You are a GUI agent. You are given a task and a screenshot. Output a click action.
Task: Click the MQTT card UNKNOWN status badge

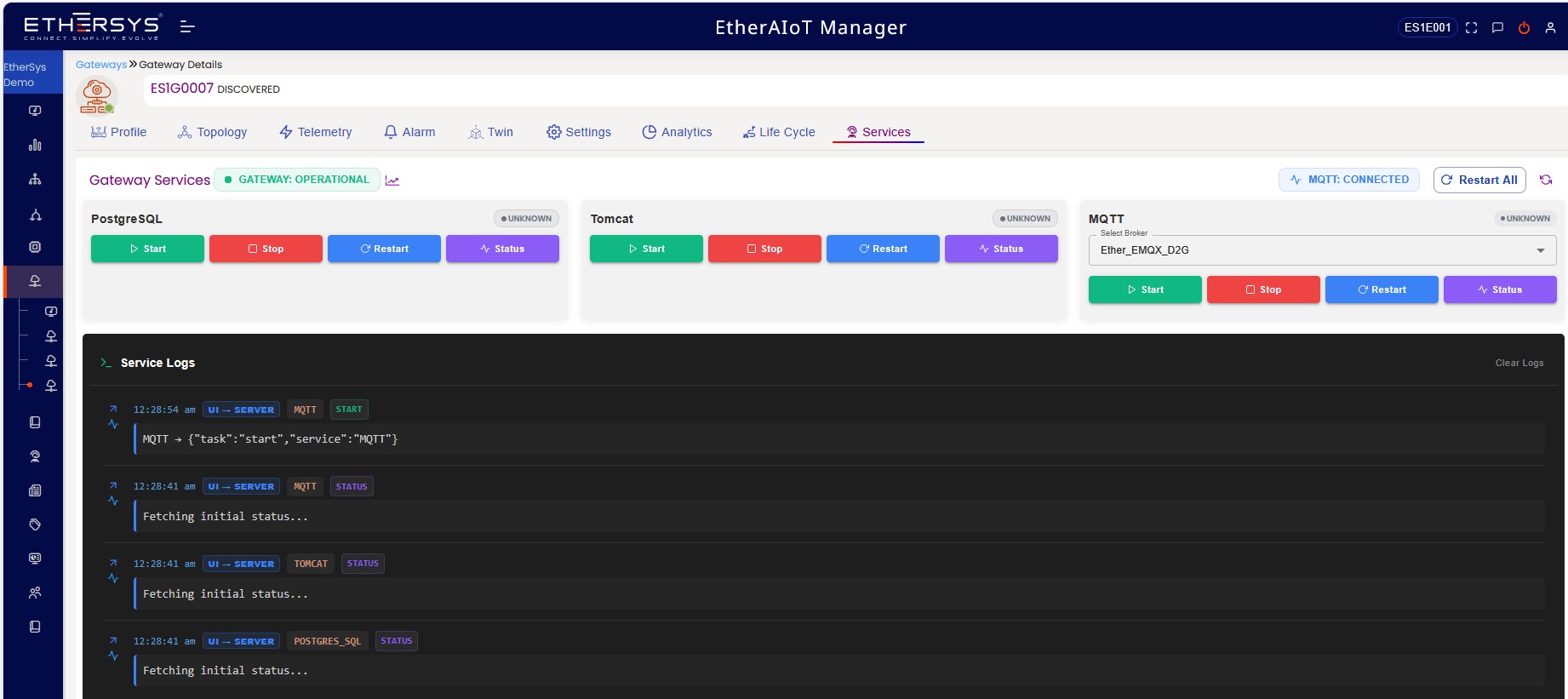point(1525,219)
